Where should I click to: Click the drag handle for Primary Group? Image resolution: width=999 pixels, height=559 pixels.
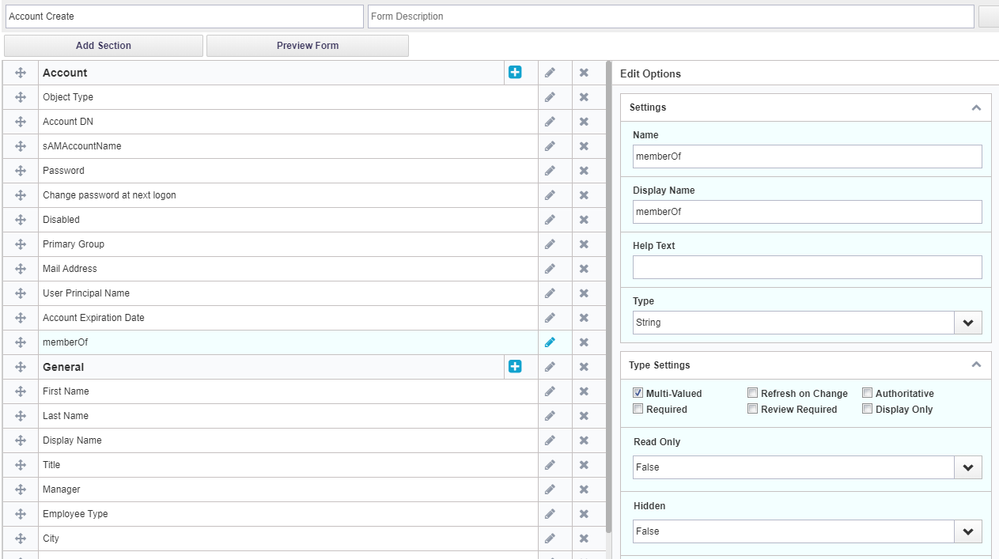[x=20, y=244]
